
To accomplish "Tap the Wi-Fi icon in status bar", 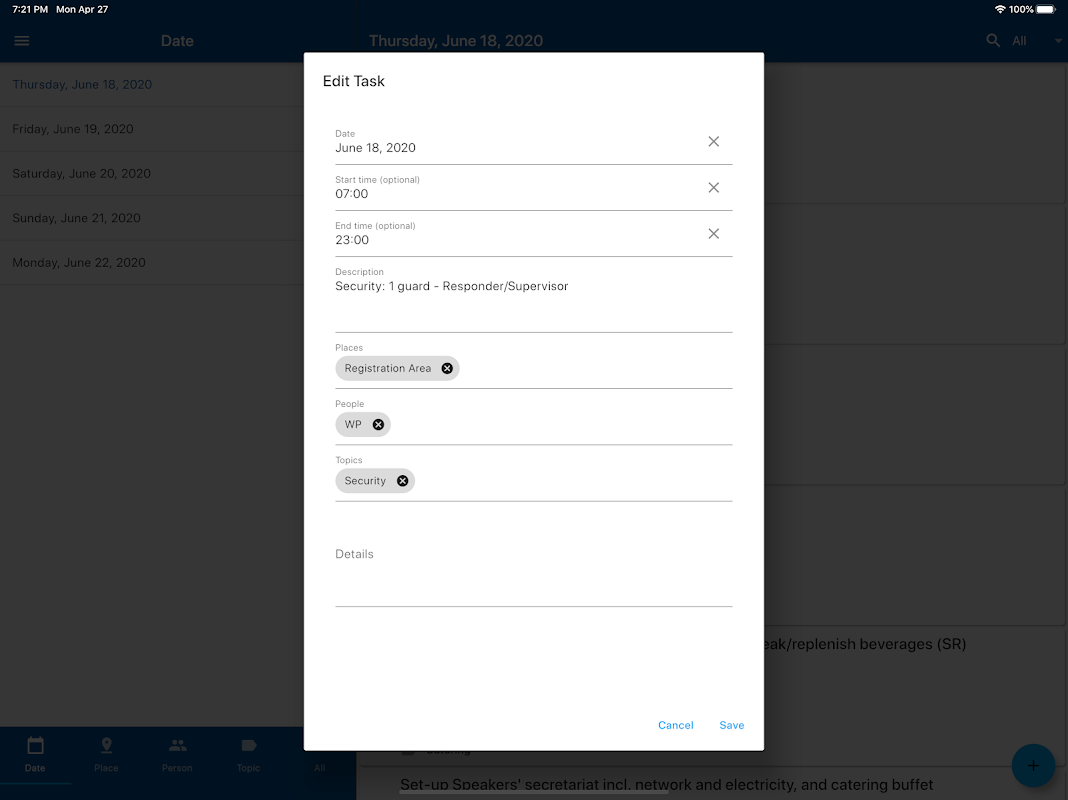I will click(1000, 10).
